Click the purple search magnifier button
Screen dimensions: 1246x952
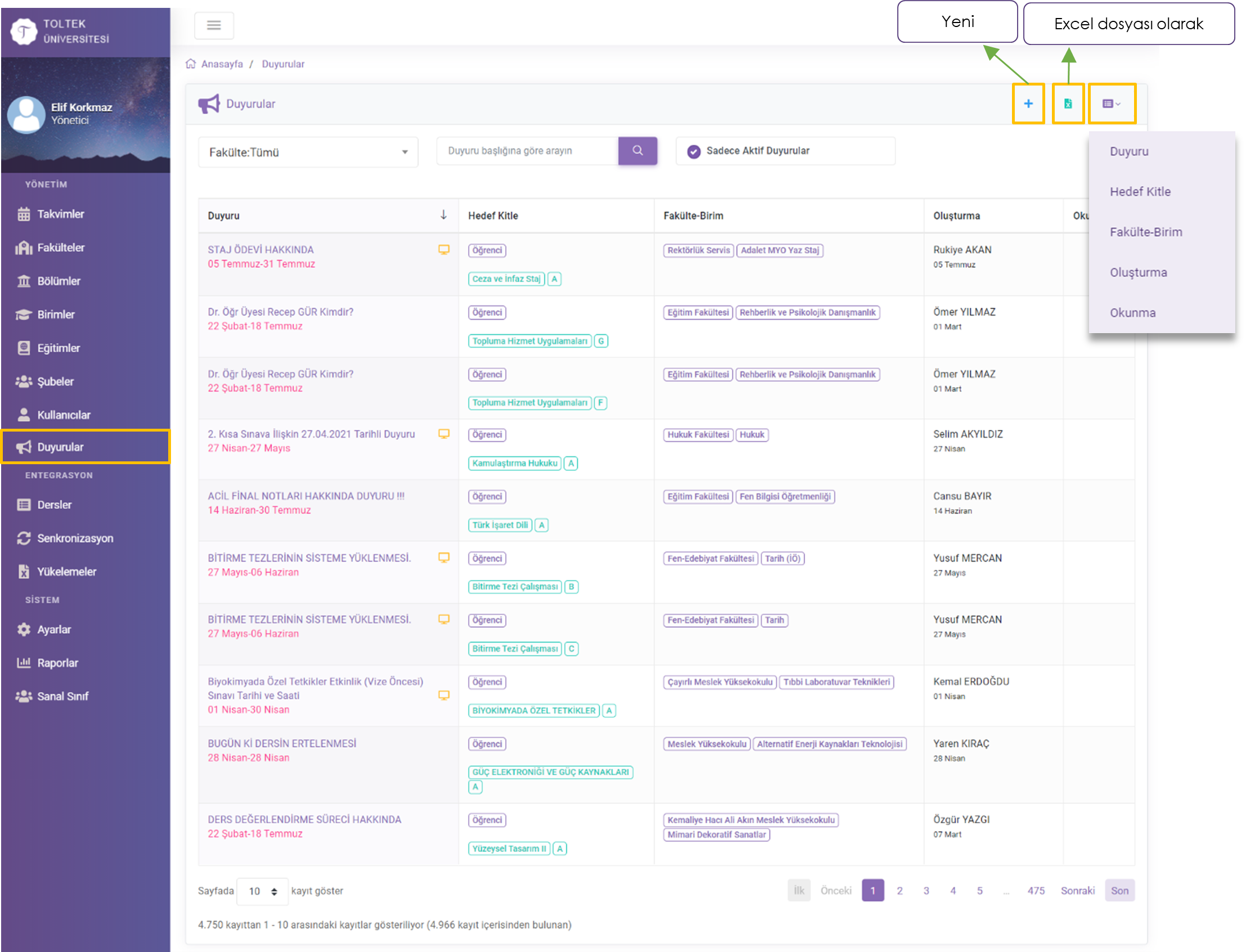pyautogui.click(x=637, y=151)
